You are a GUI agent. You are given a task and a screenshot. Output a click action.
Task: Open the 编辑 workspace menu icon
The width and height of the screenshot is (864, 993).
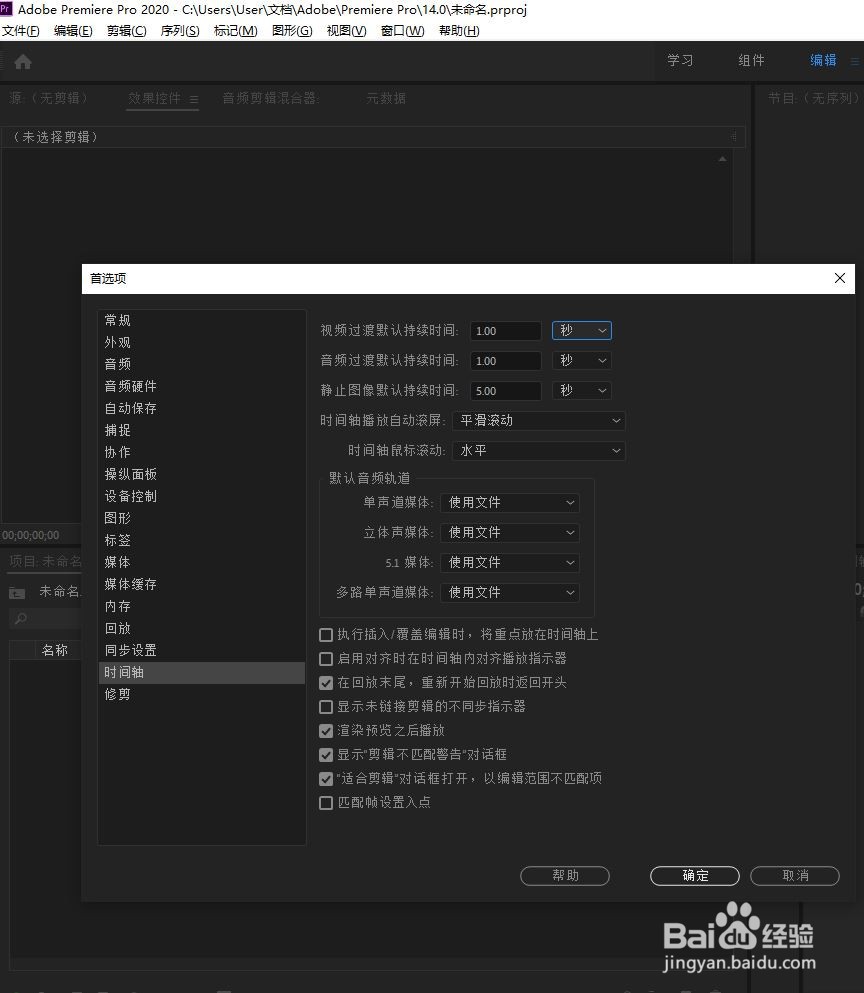854,61
